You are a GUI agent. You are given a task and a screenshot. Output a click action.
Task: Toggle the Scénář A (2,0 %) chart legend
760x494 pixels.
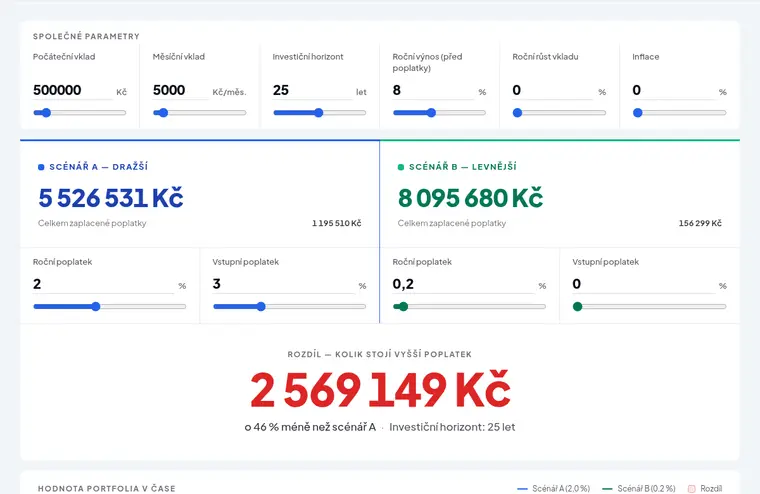coord(554,489)
